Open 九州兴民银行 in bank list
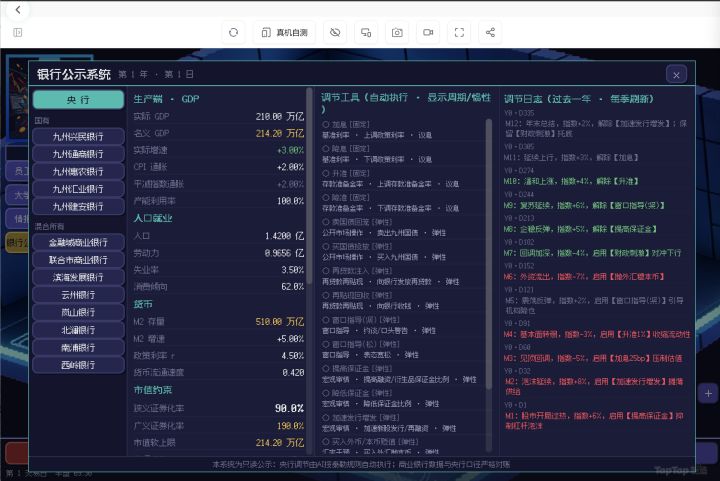 (x=79, y=136)
